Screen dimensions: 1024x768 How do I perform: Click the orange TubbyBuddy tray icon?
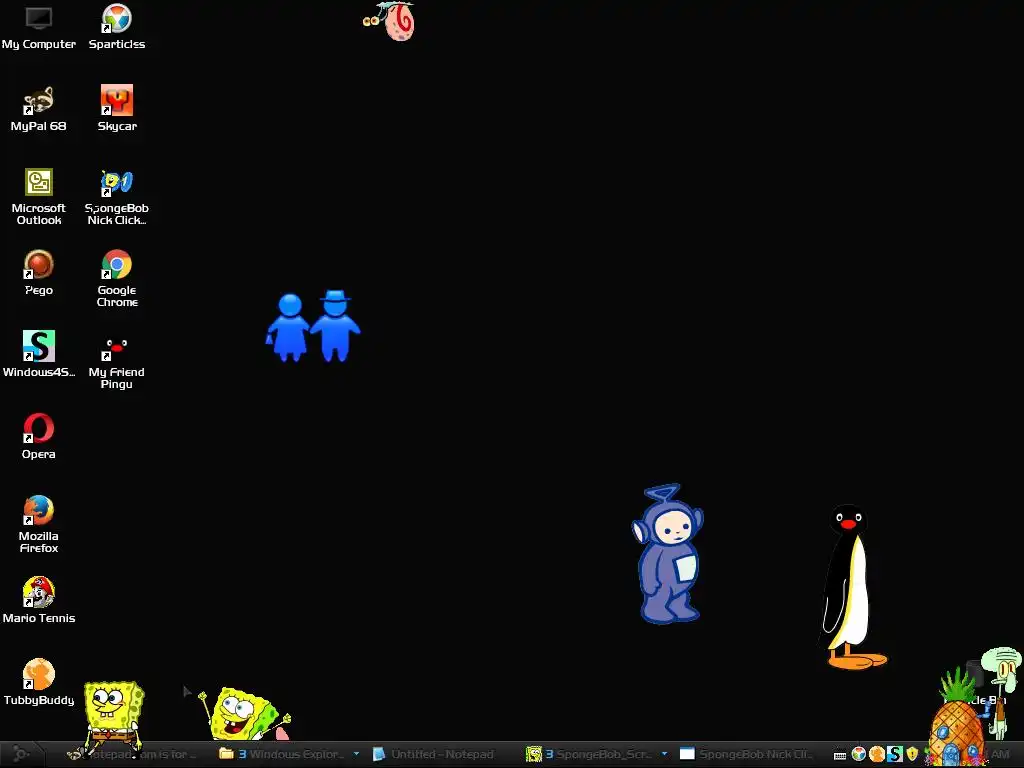877,754
